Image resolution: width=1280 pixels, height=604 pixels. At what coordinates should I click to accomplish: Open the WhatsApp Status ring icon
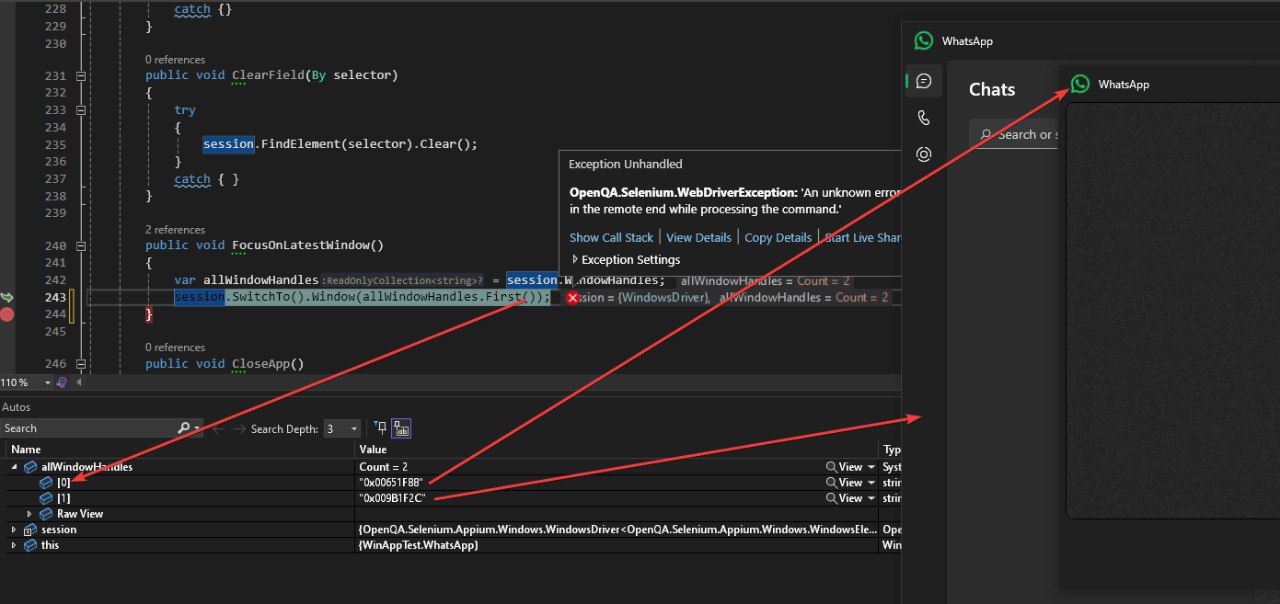pos(924,154)
